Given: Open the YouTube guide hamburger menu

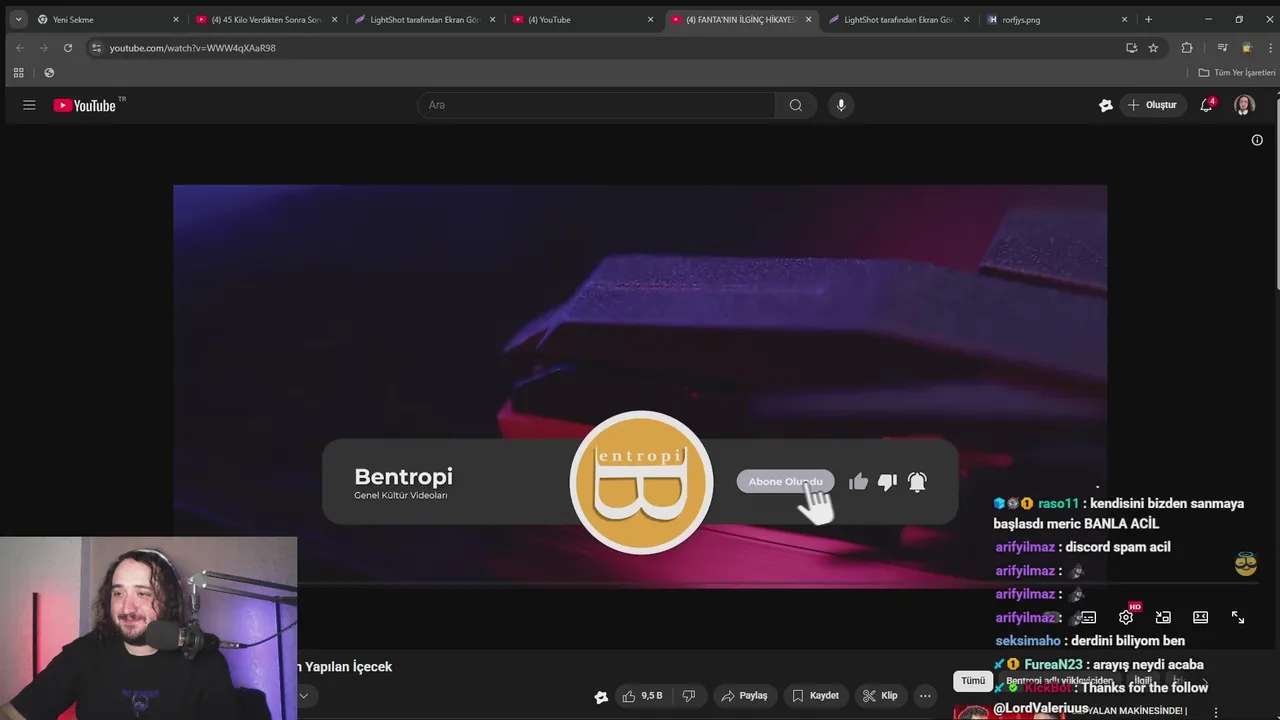Looking at the screenshot, I should [x=29, y=105].
